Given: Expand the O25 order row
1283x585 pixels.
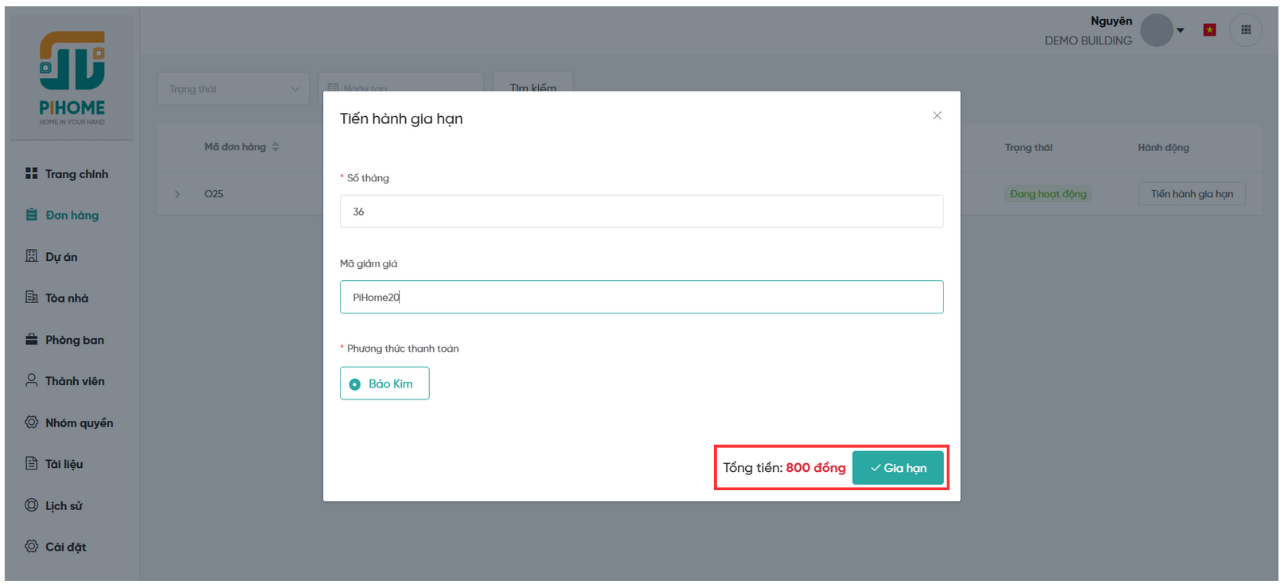Looking at the screenshot, I should click(x=178, y=194).
